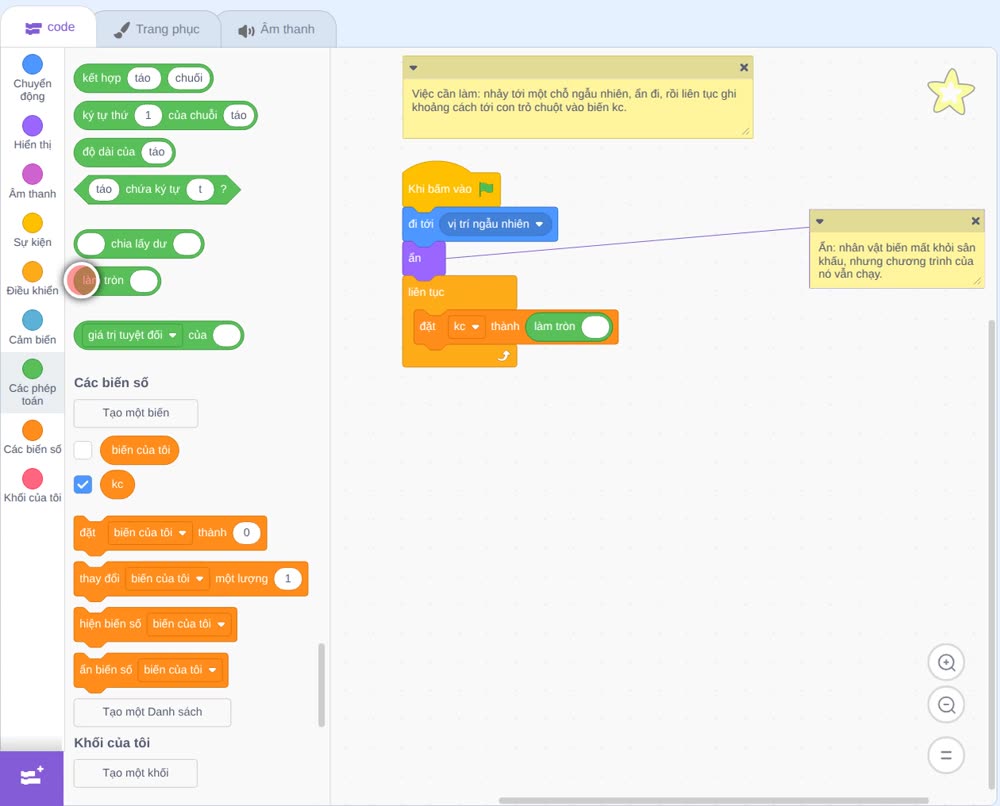This screenshot has width=1000, height=806.
Task: Open variable dropdown in palette đặt block
Action: 150,532
